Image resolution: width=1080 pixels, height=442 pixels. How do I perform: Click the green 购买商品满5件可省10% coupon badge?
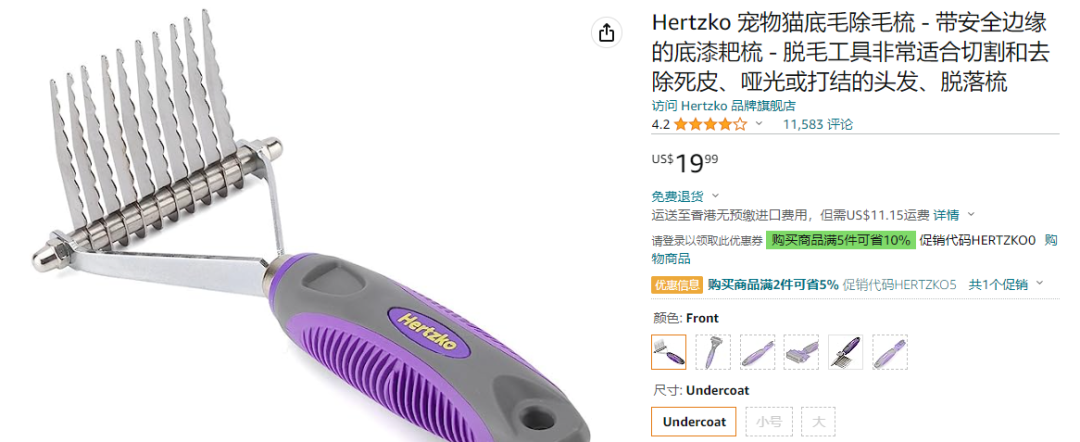point(840,240)
